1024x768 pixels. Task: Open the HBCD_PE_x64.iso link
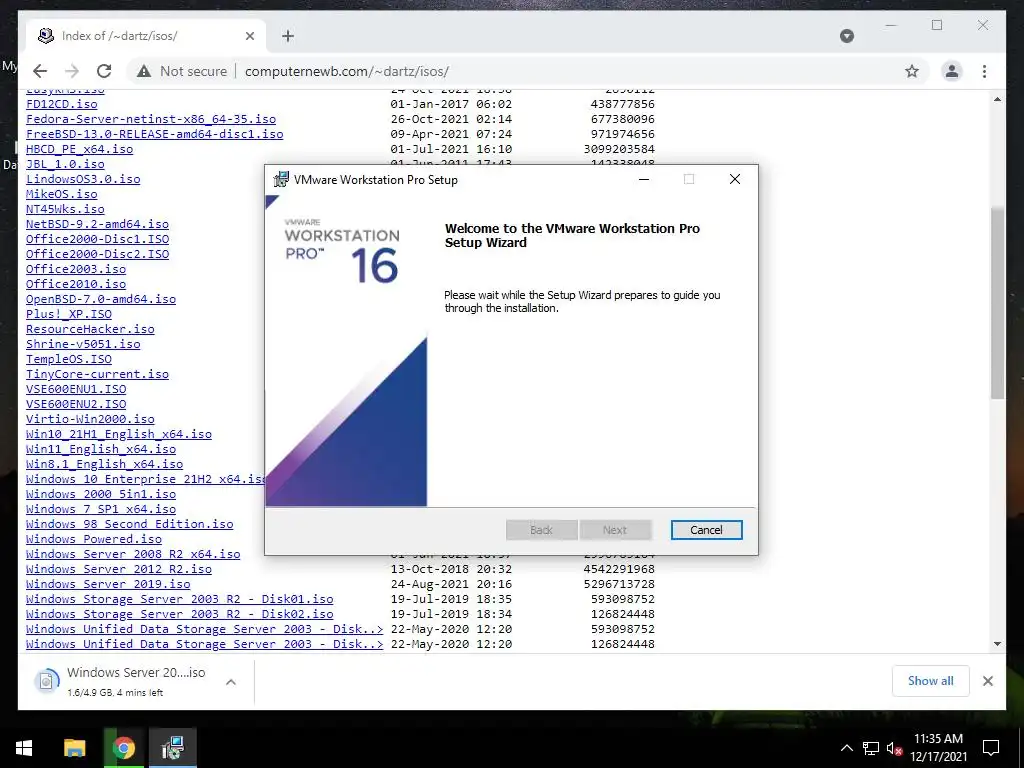80,149
